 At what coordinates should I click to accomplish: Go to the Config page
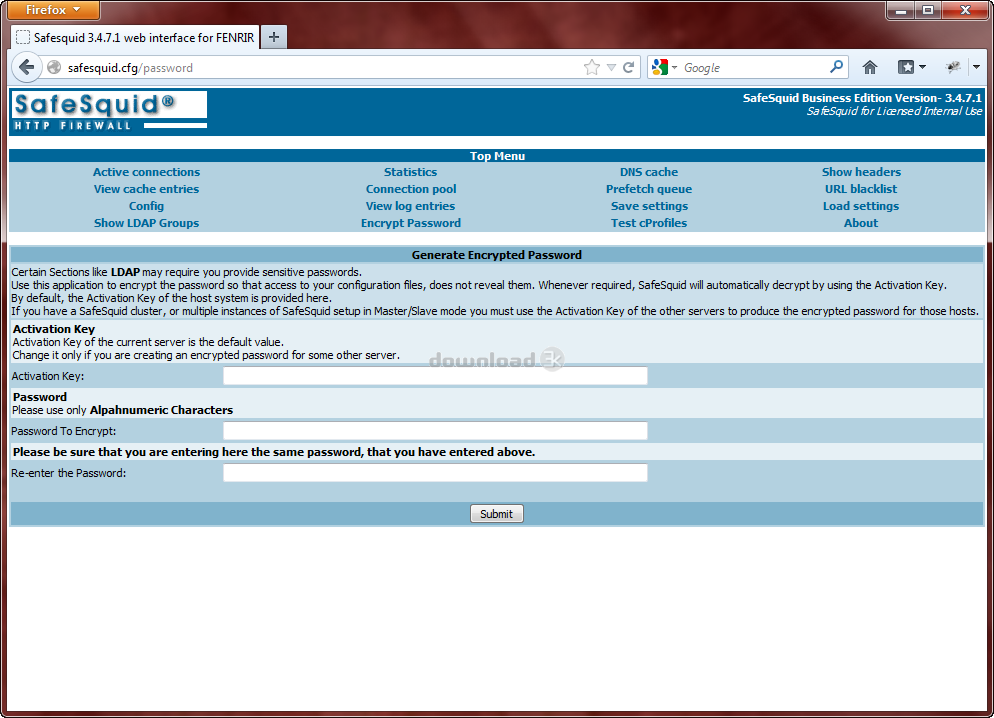146,206
